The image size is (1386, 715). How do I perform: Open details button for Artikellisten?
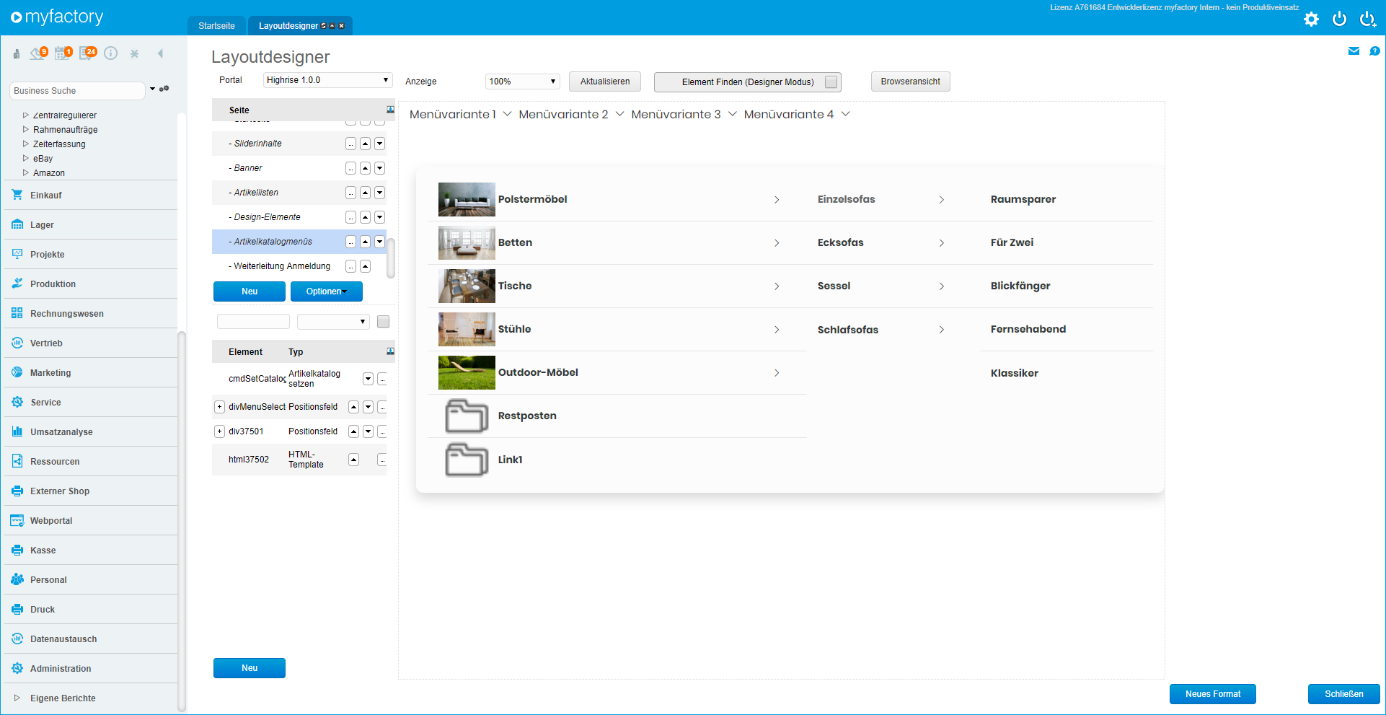tap(351, 193)
